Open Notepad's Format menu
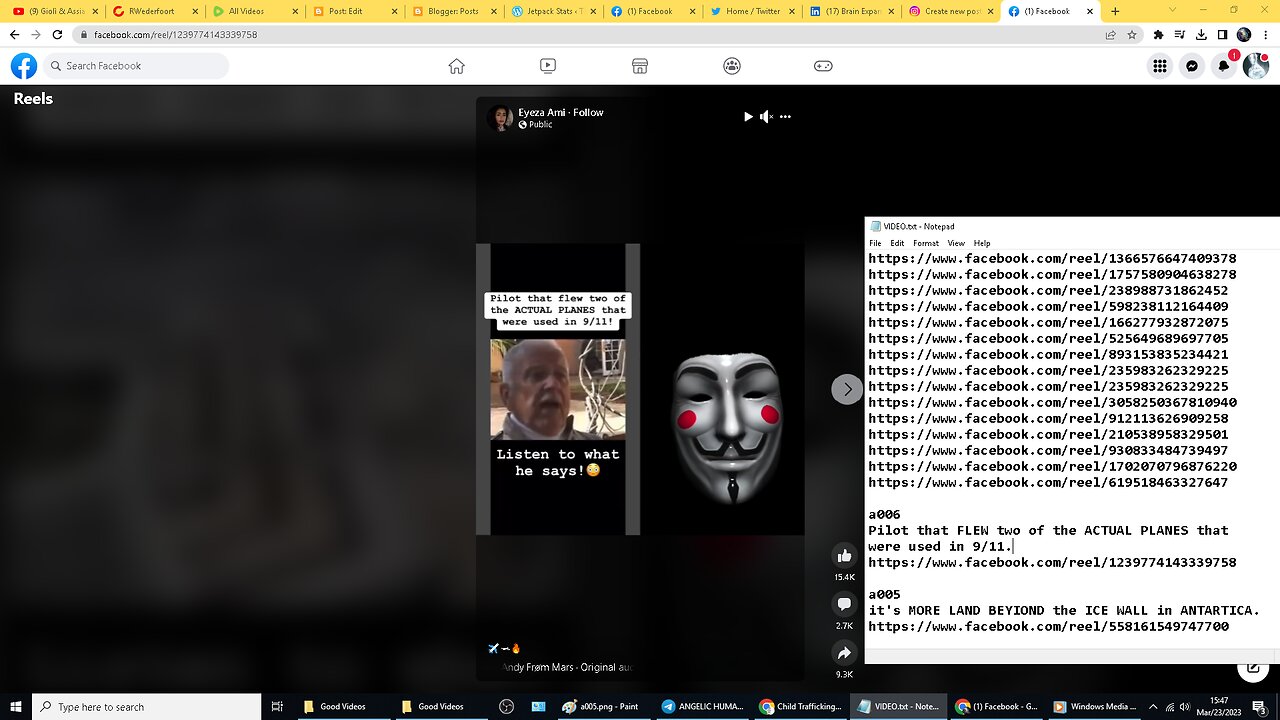This screenshot has width=1280, height=720. coord(926,243)
